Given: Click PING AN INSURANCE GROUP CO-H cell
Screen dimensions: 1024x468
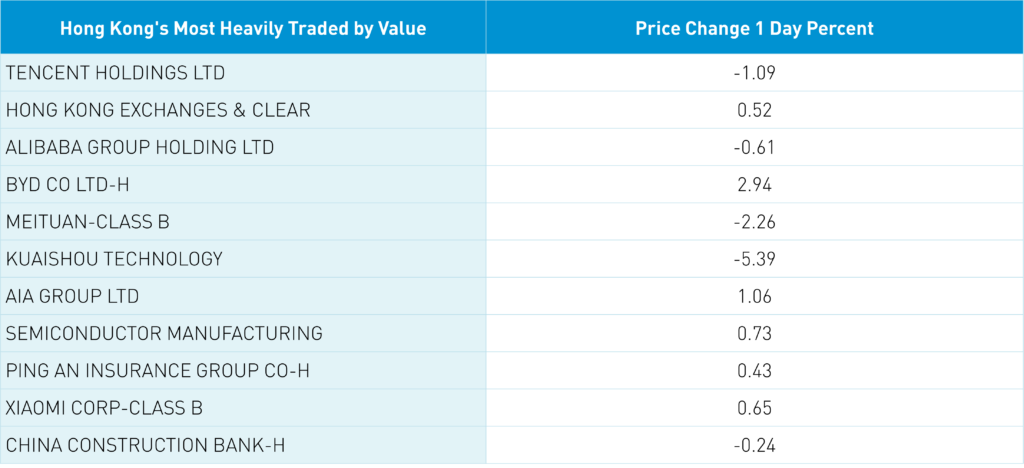Looking at the screenshot, I should (x=158, y=371).
